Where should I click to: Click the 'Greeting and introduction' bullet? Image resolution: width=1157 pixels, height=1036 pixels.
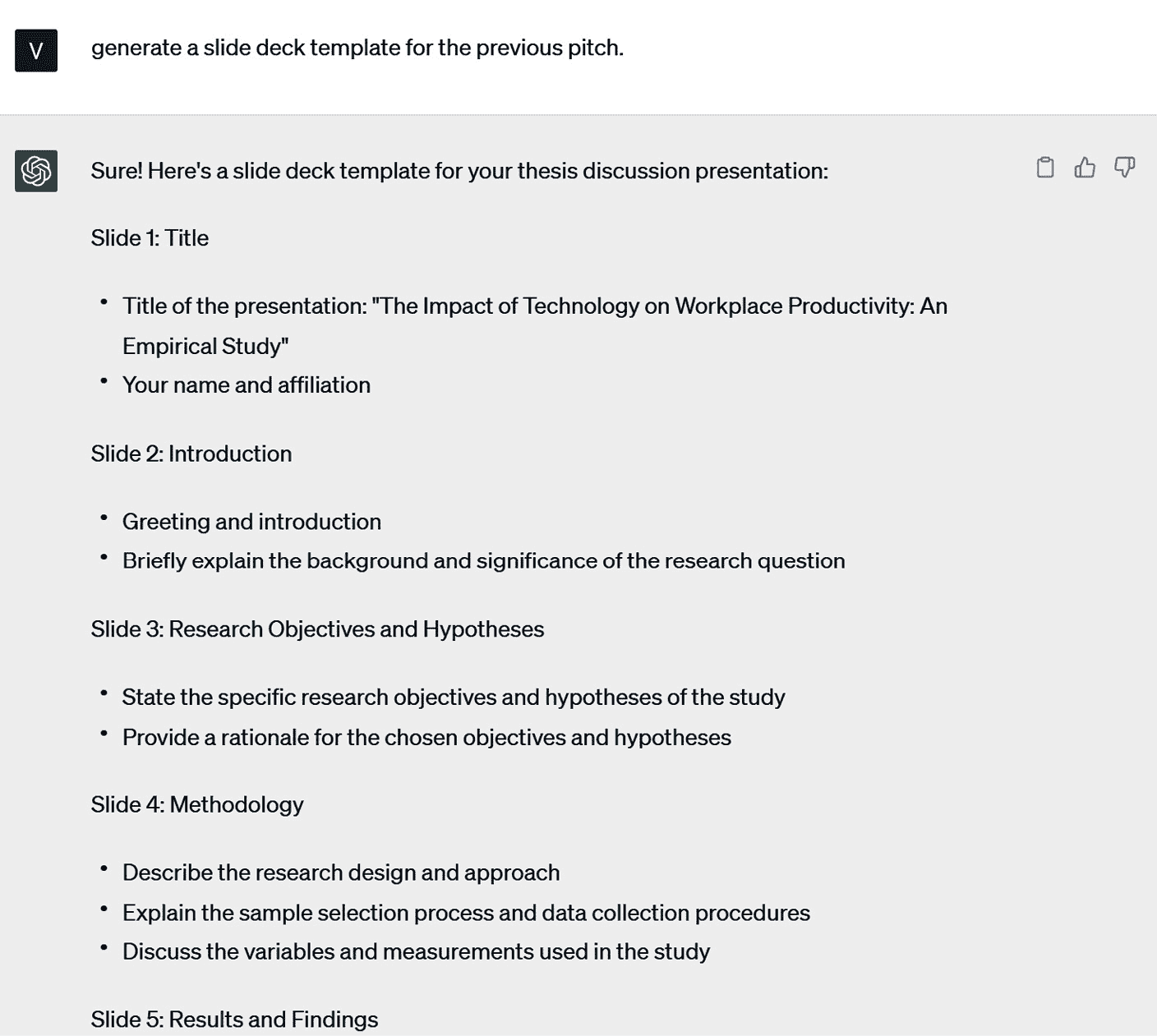pos(251,522)
